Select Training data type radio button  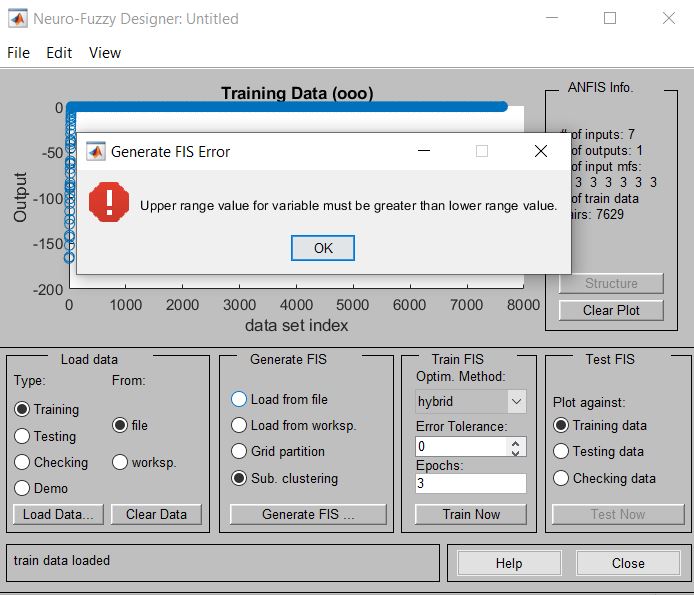click(x=22, y=409)
